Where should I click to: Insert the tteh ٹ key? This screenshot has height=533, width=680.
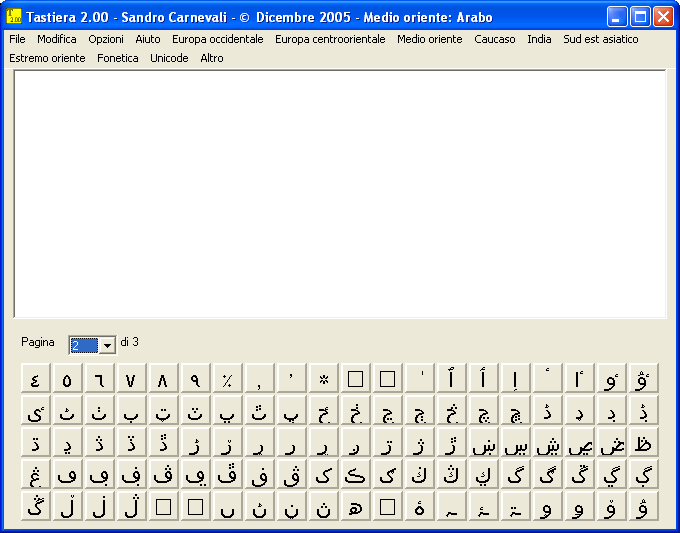(68, 410)
